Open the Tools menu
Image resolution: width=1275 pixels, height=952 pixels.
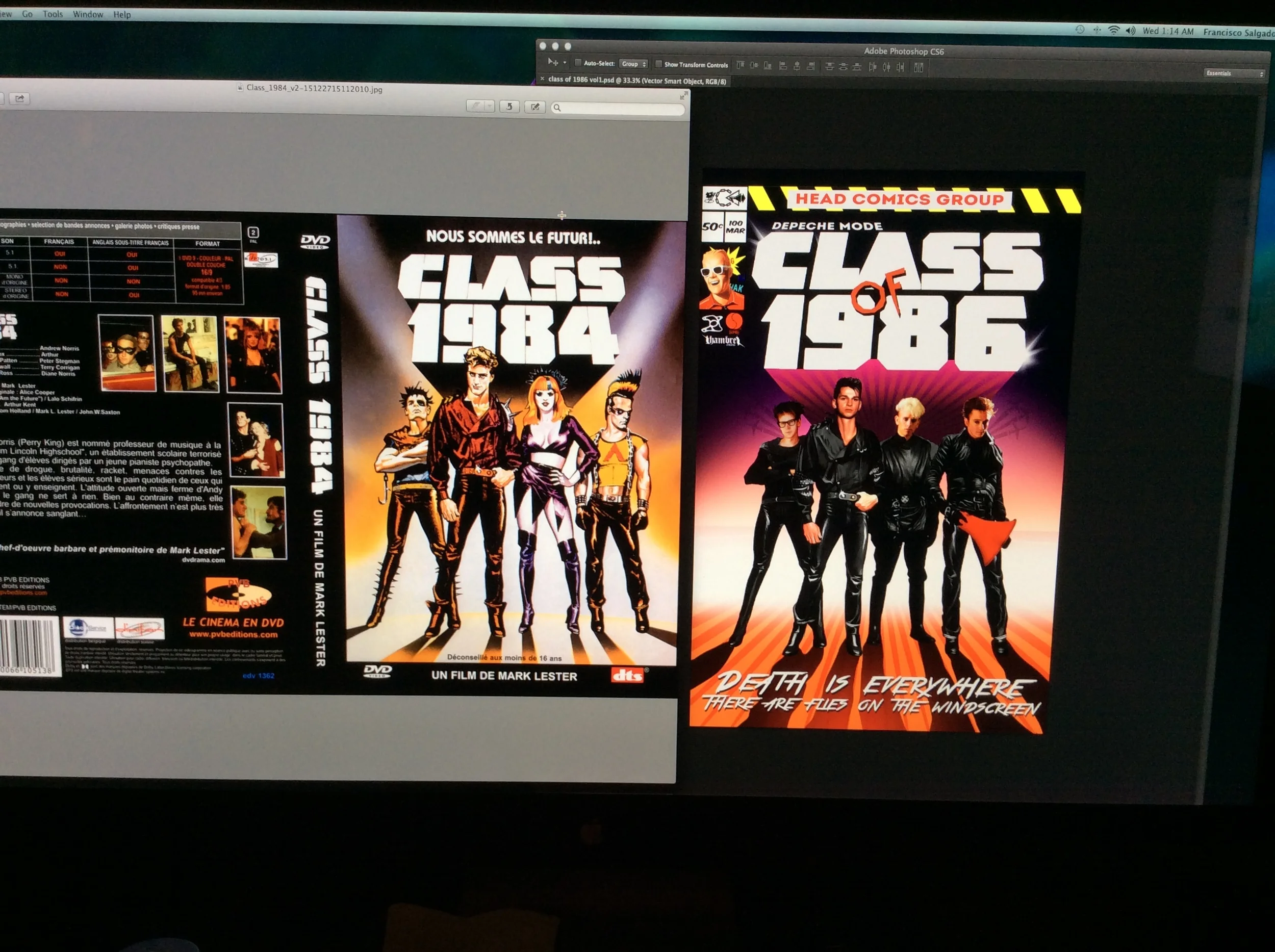coord(53,14)
